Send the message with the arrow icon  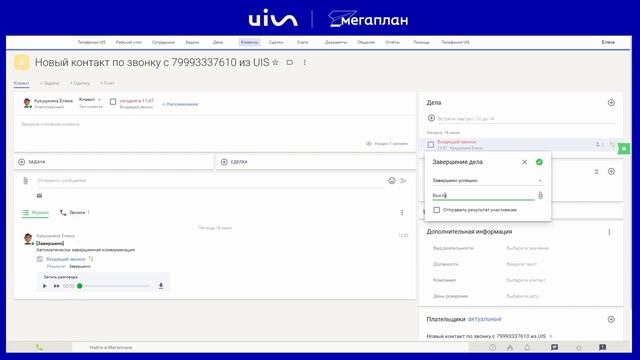[x=403, y=180]
